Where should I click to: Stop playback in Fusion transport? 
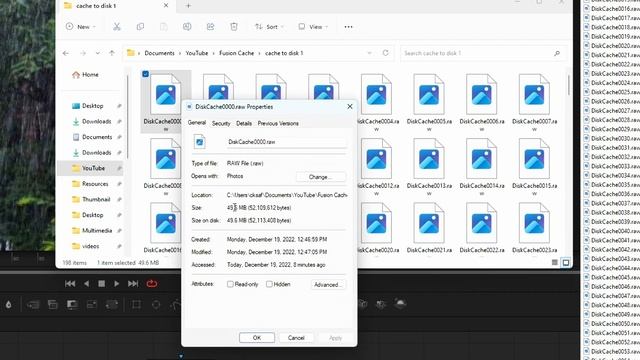point(101,284)
